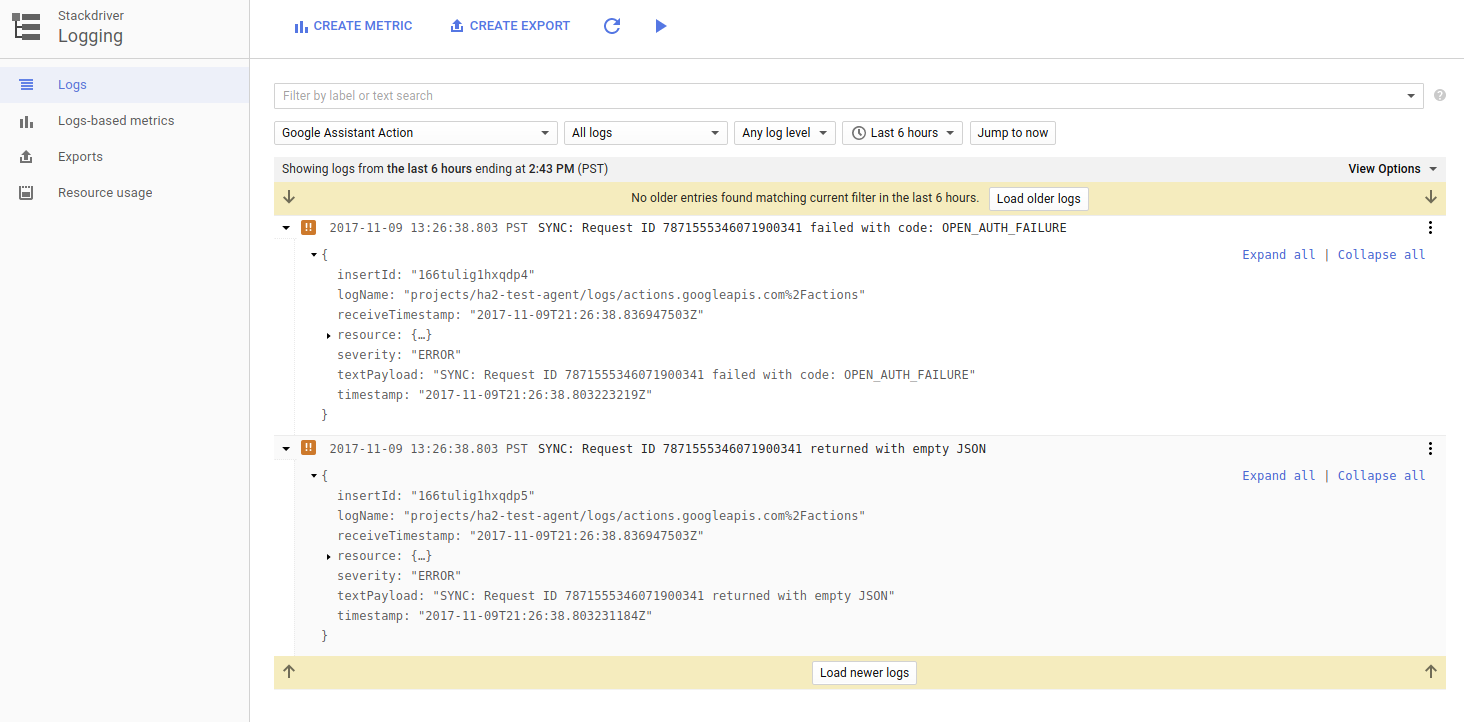
Task: Click the Stackdriver Logging logo icon
Action: pos(26,26)
